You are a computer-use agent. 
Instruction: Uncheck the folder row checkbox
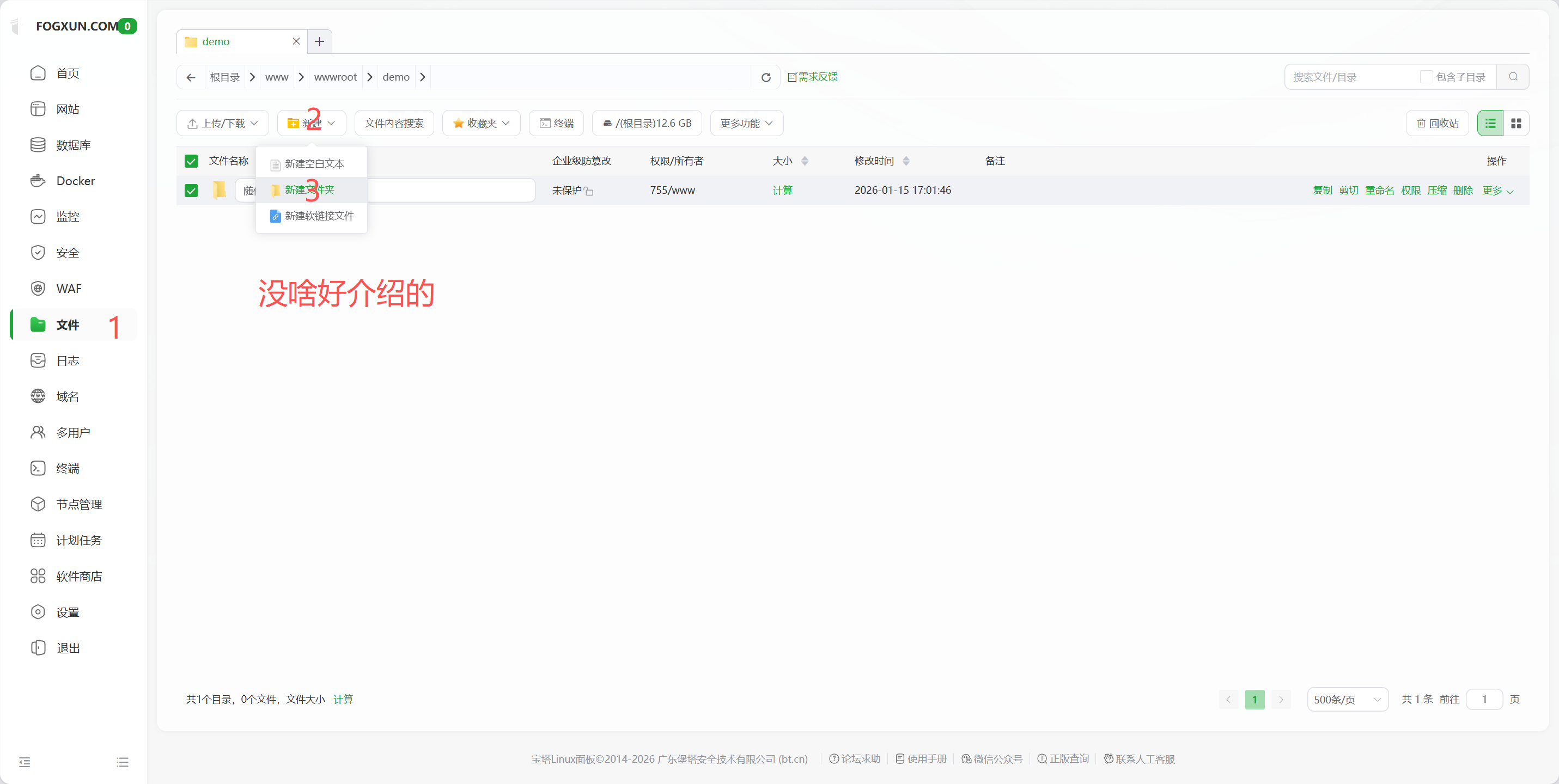click(x=191, y=191)
